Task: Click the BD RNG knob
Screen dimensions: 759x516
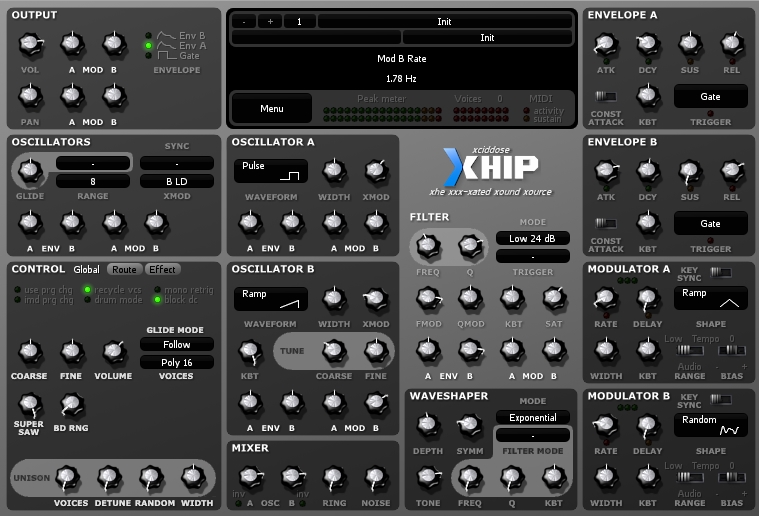Action: coord(72,404)
